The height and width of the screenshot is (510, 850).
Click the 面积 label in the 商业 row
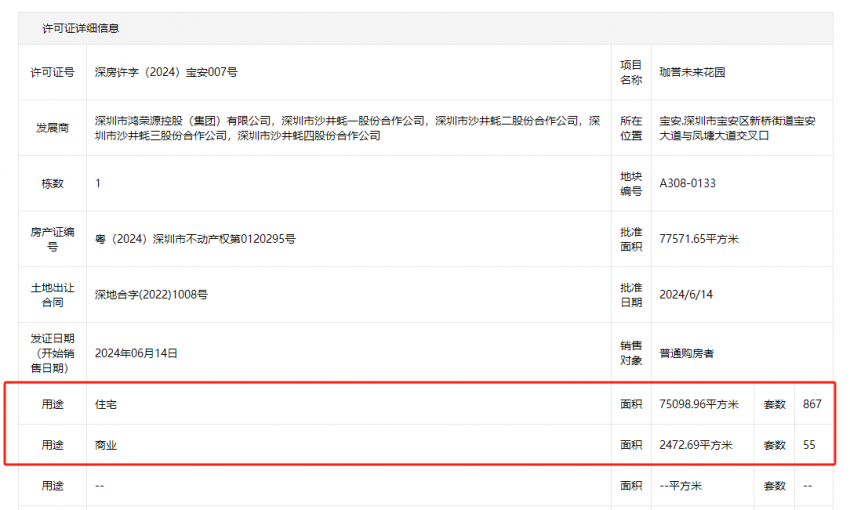[631, 445]
